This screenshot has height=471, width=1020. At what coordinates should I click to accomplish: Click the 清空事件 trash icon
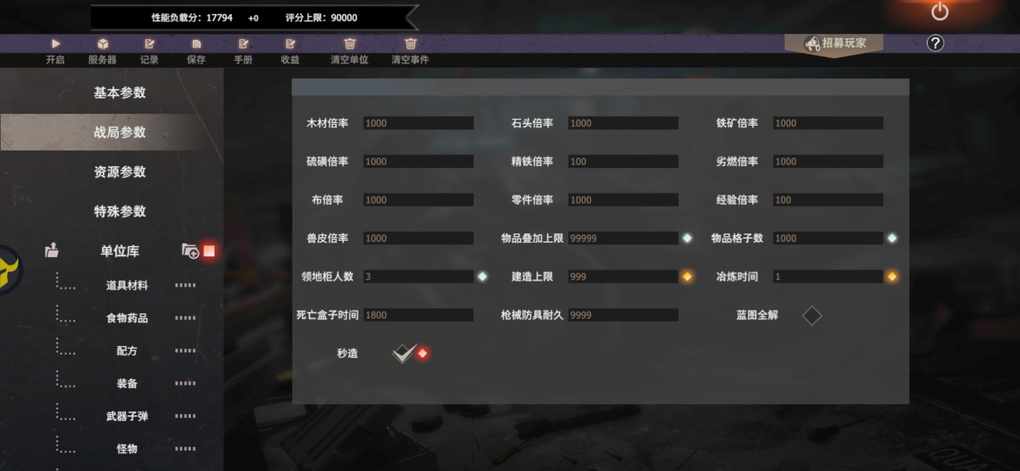tap(410, 44)
